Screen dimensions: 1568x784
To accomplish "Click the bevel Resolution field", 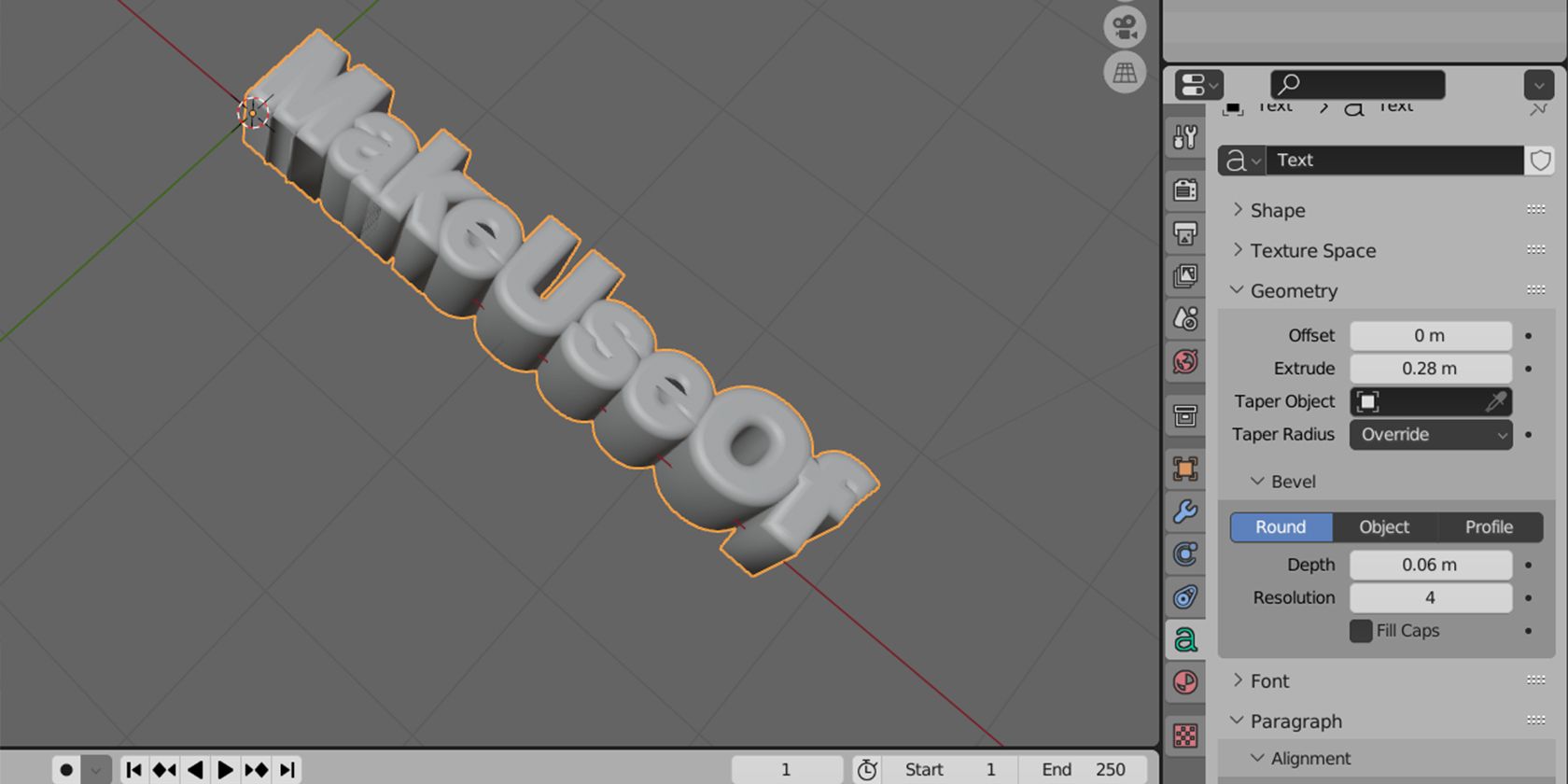I will (1431, 597).
